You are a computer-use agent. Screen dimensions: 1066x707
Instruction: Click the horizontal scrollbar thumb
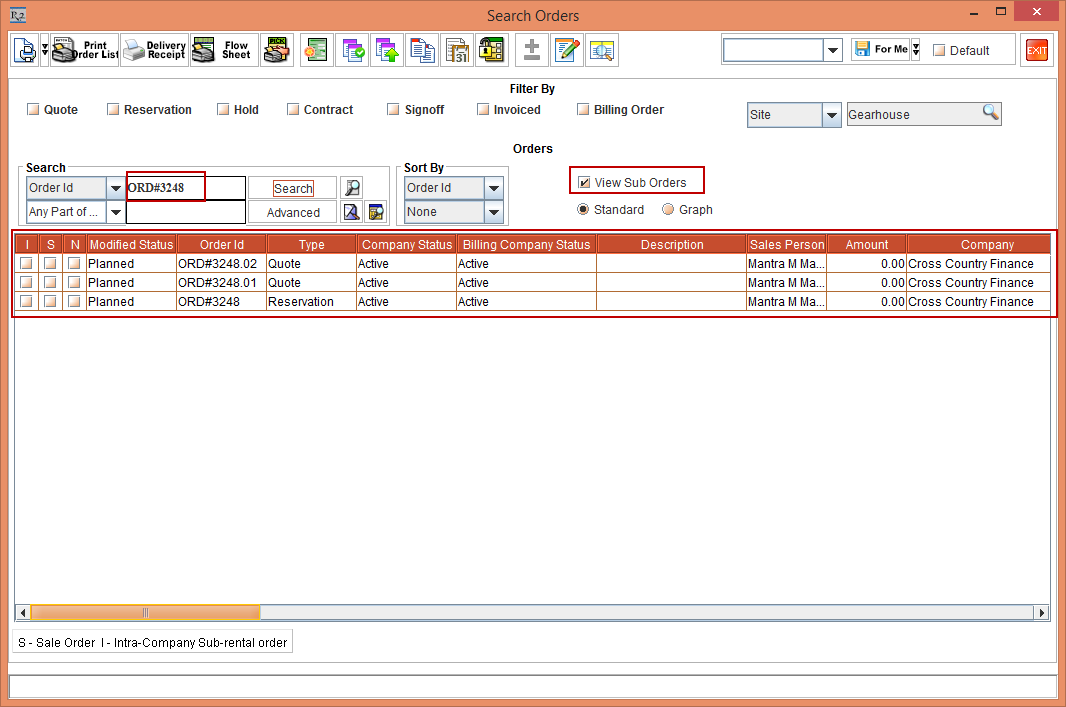(145, 612)
